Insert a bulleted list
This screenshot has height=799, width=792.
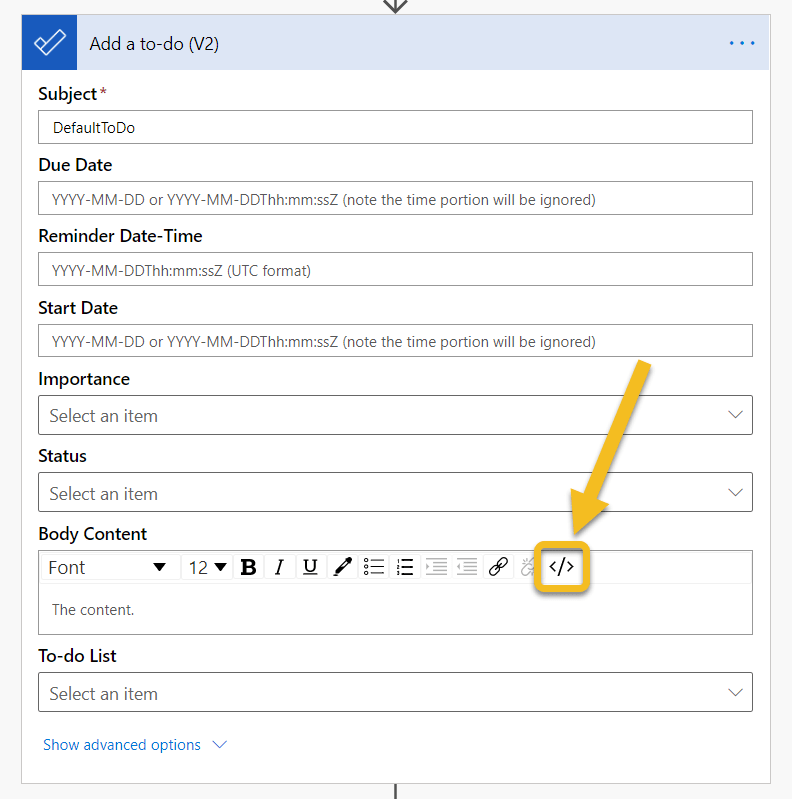374,567
